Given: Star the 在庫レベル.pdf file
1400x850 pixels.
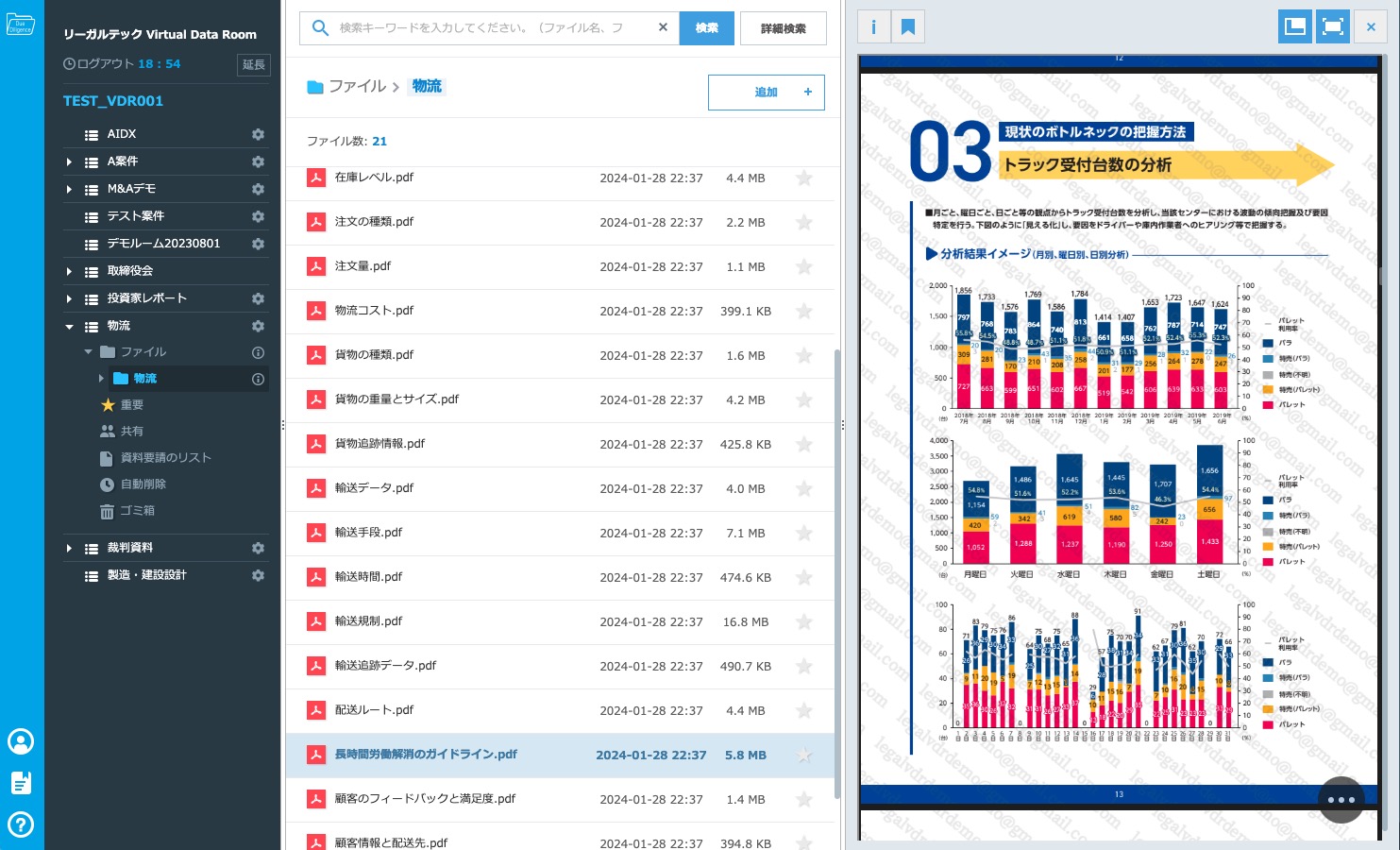Looking at the screenshot, I should (x=804, y=178).
